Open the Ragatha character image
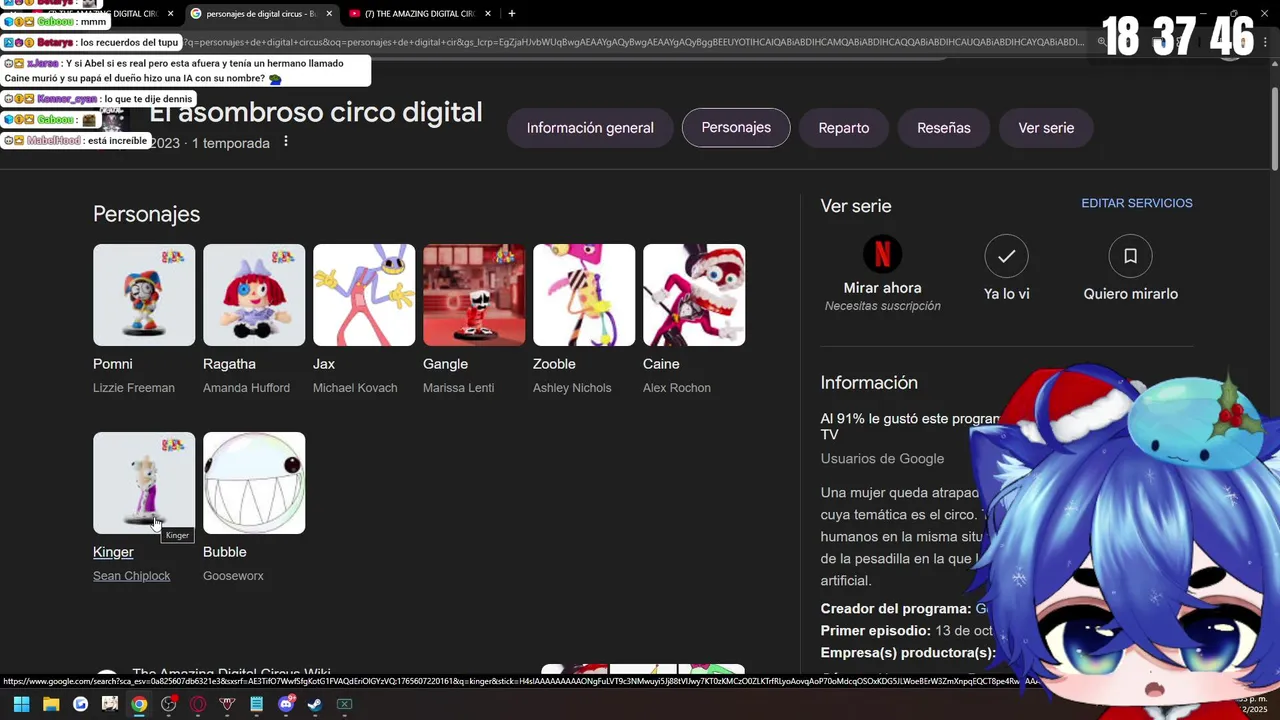Screen dimensions: 1280x720 pyautogui.click(x=254, y=295)
